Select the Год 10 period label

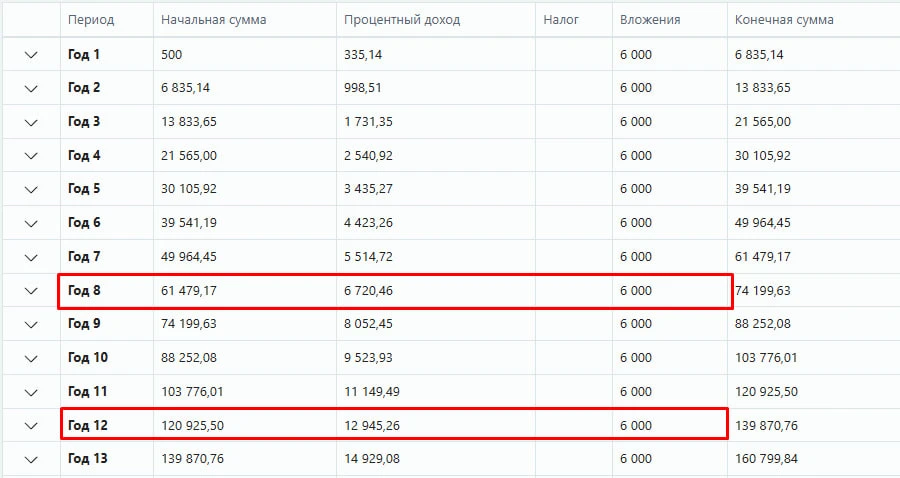point(88,357)
